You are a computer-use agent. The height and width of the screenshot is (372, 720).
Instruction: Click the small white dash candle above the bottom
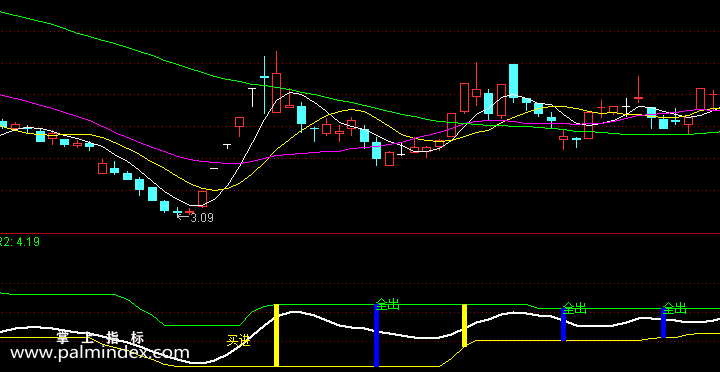click(214, 169)
